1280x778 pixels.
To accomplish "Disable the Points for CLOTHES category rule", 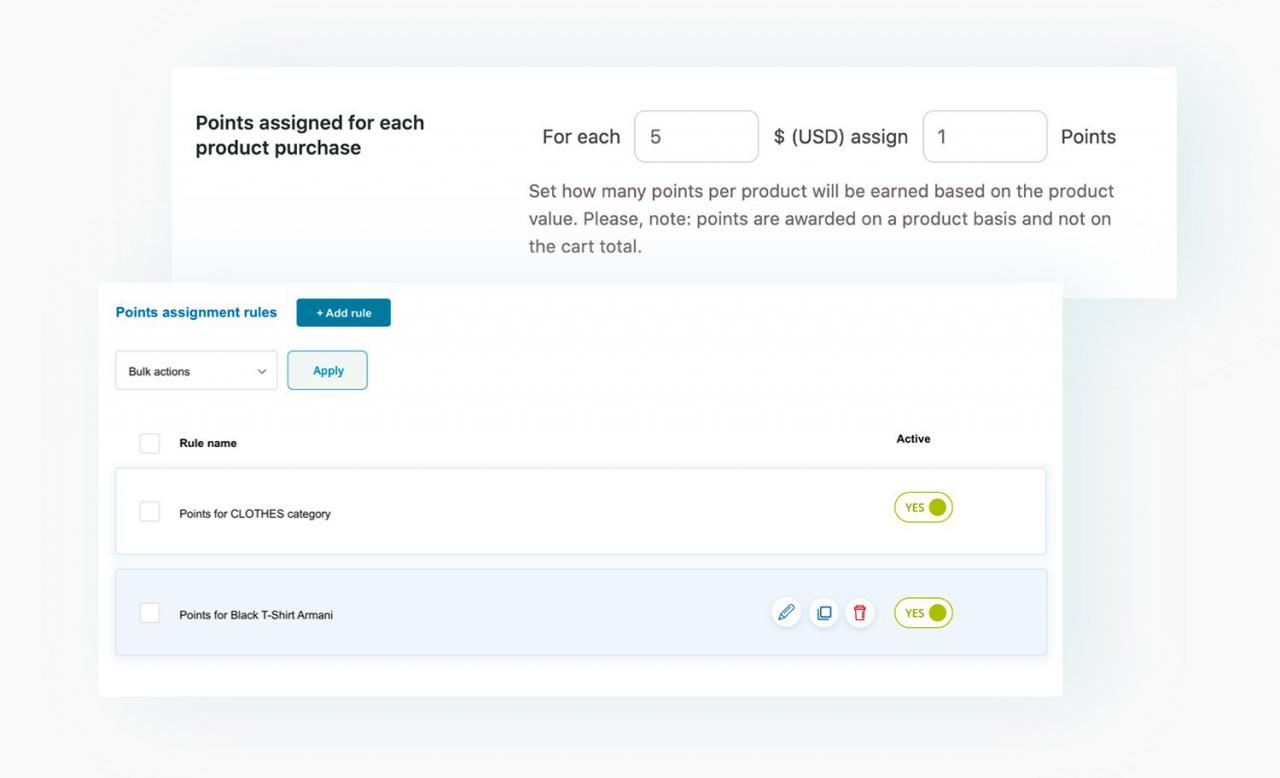I will click(x=922, y=507).
